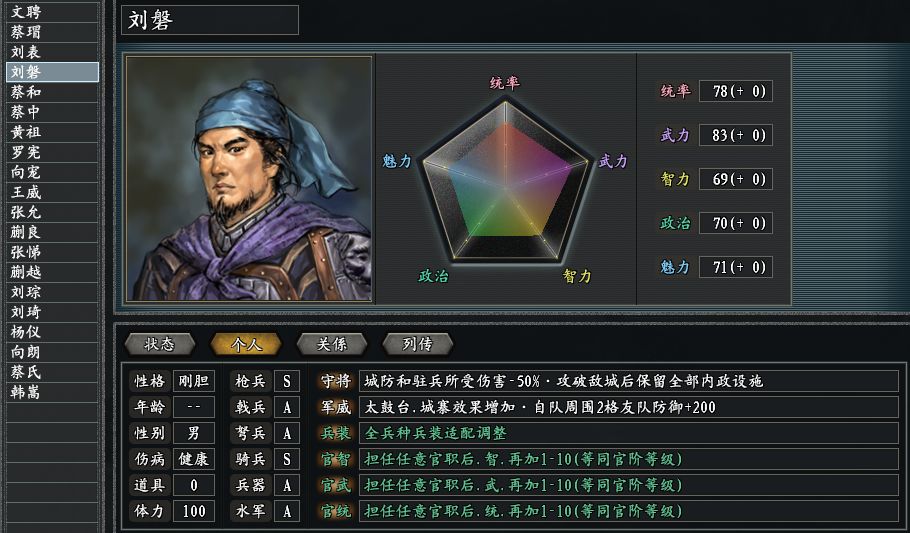910x533 pixels.
Task: Click the 武力 stat value box
Action: point(735,135)
